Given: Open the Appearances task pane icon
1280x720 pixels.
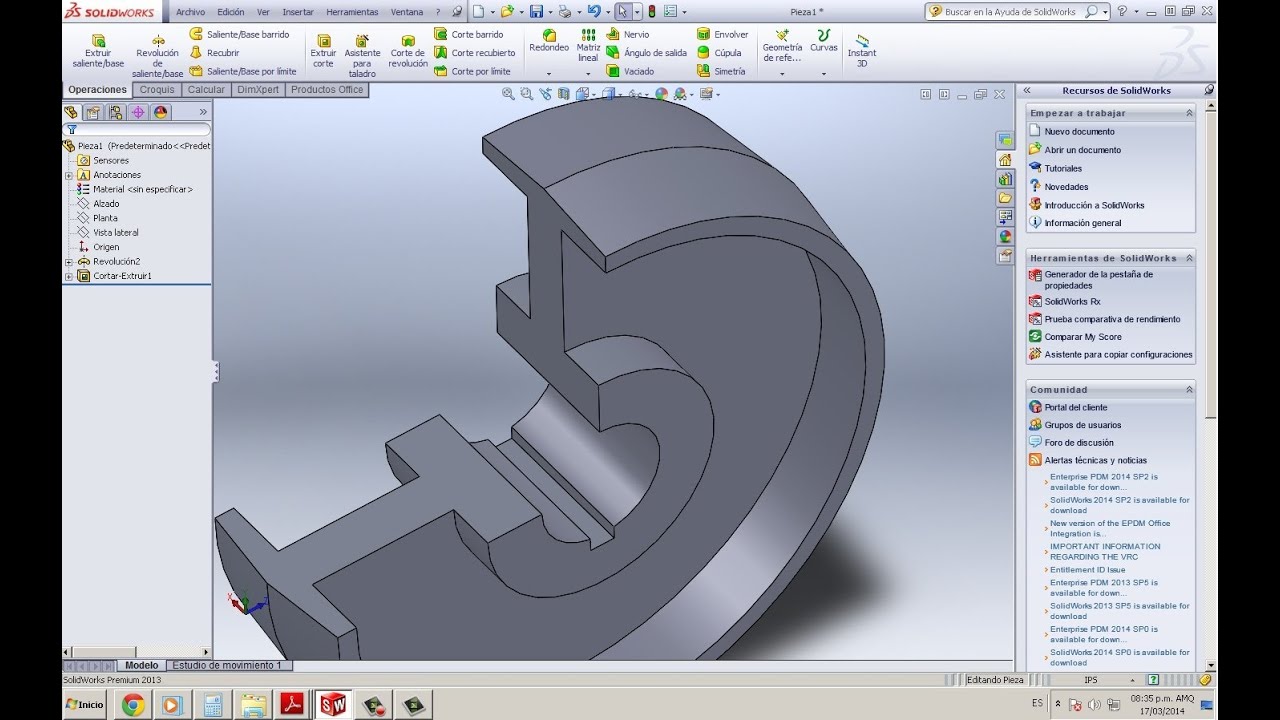Looking at the screenshot, I should point(1005,236).
